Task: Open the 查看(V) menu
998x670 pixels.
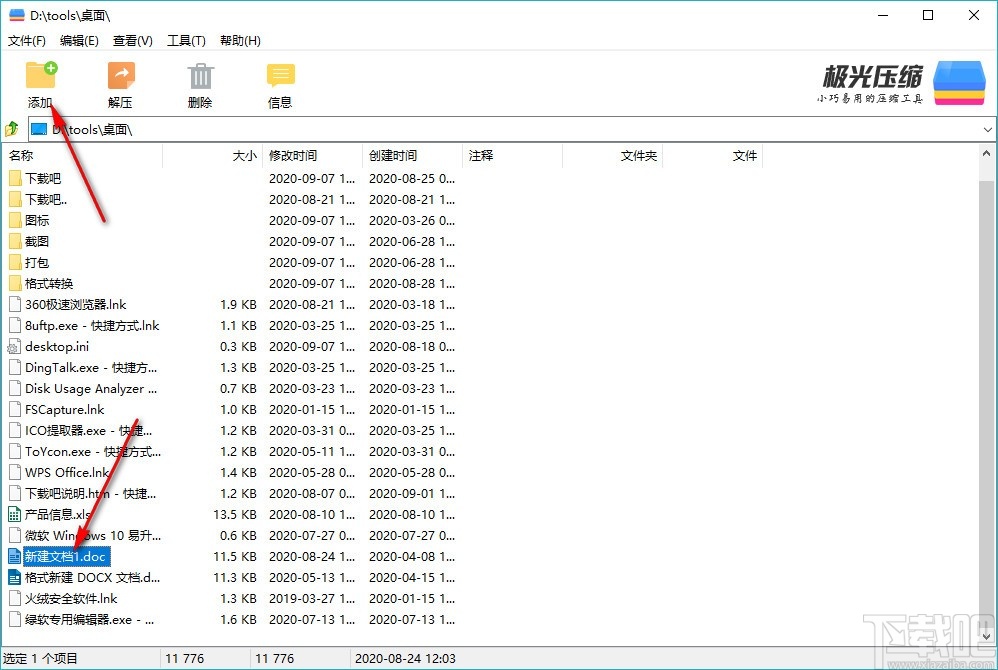Action: pyautogui.click(x=132, y=41)
